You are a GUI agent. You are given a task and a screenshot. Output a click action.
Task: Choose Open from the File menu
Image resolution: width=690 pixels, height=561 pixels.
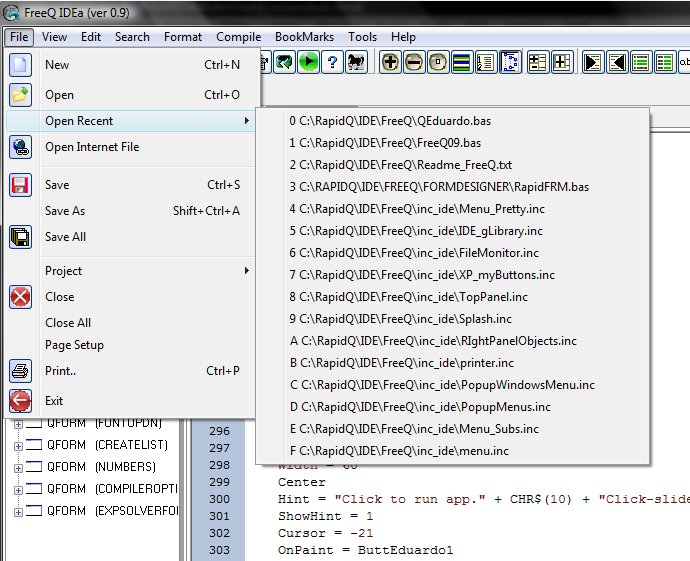pyautogui.click(x=131, y=95)
